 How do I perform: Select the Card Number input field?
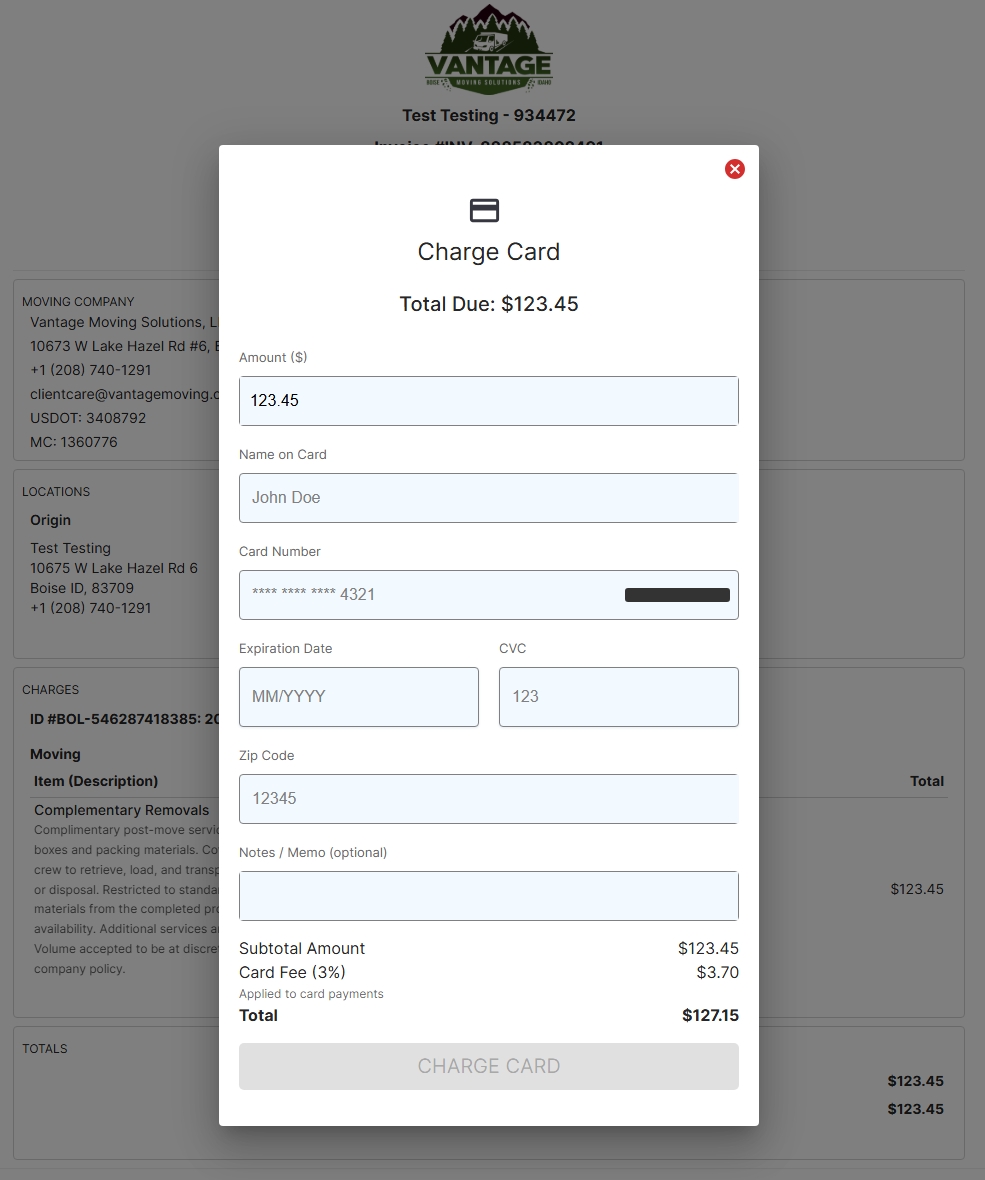(488, 595)
